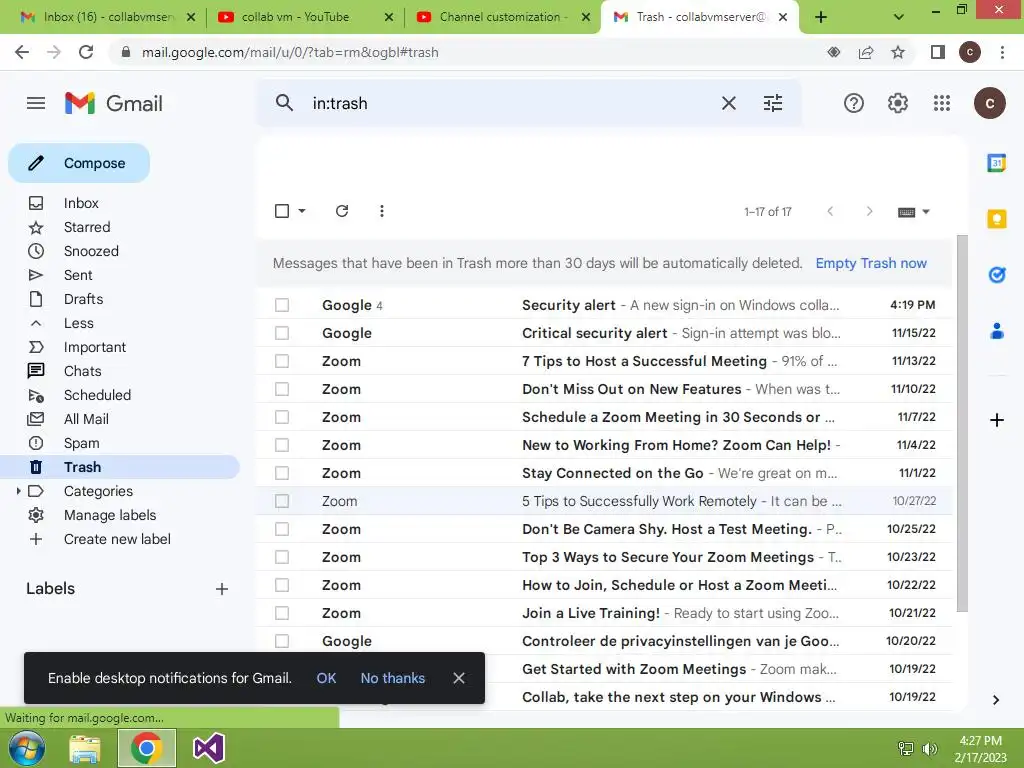Click the share page icon in address bar
1024x768 pixels.
[866, 52]
